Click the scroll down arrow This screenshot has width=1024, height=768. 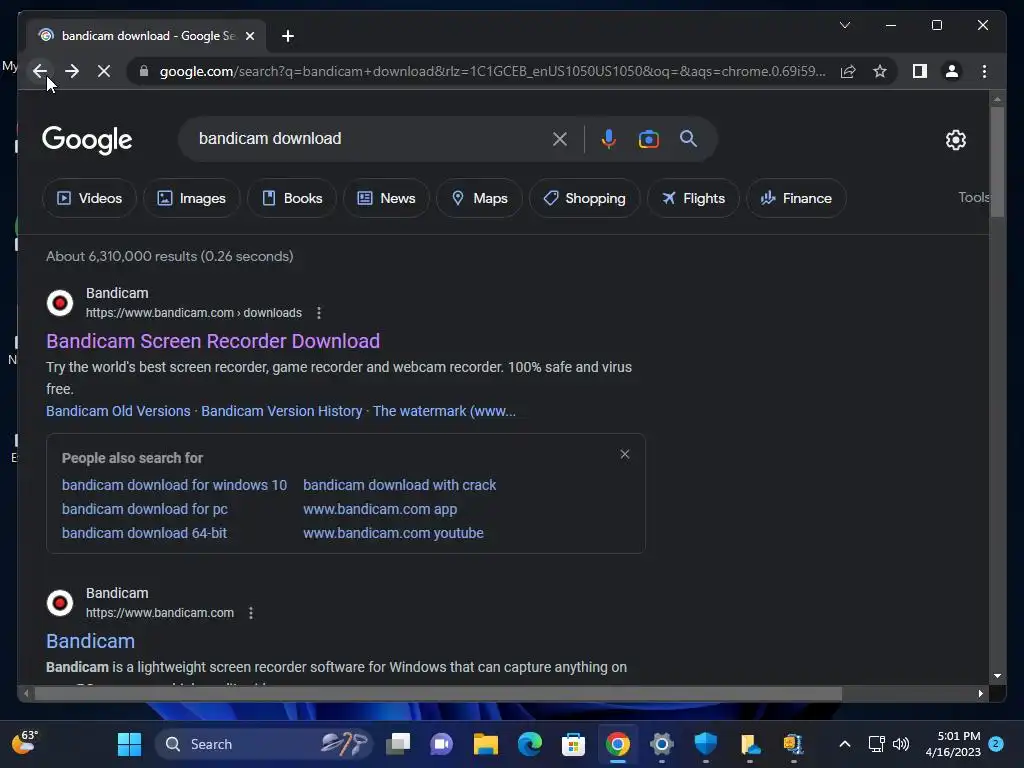(997, 676)
